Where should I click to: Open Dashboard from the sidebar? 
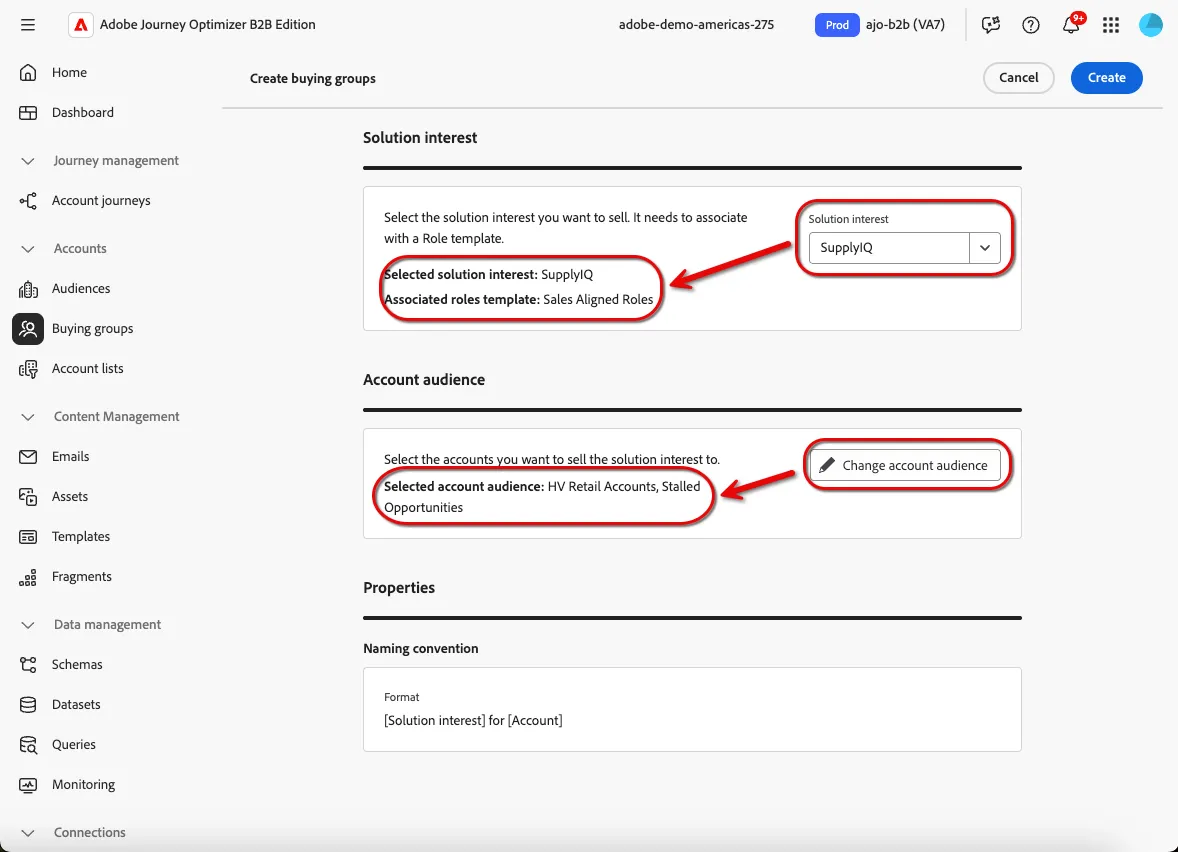pyautogui.click(x=83, y=113)
